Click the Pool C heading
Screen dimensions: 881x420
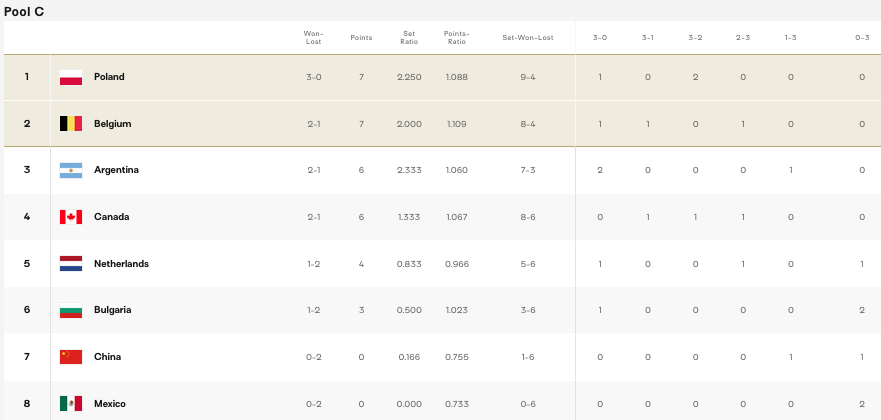coord(24,12)
